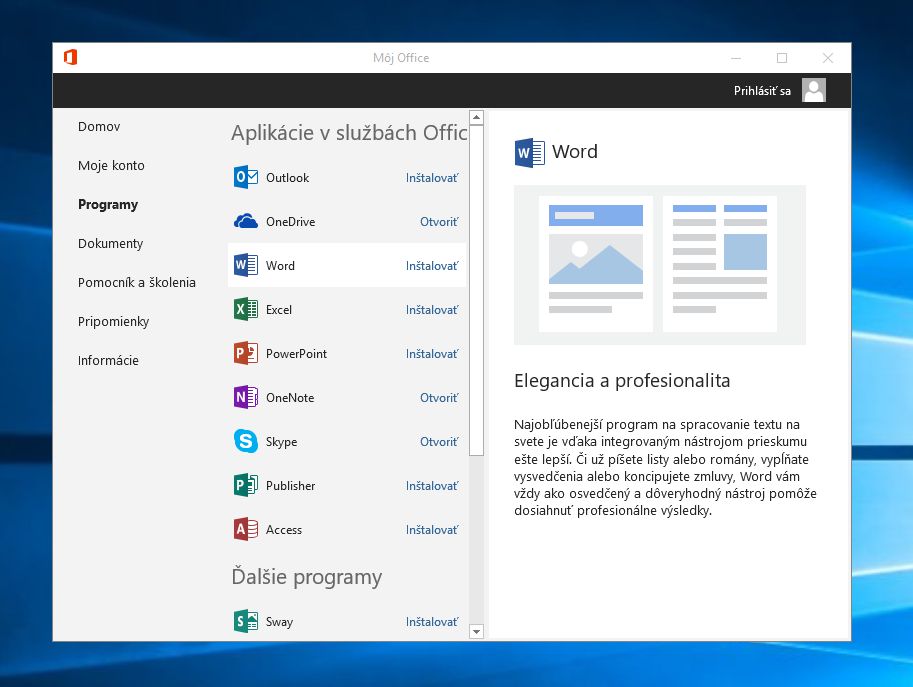Click the Office logo in title bar

(x=70, y=58)
